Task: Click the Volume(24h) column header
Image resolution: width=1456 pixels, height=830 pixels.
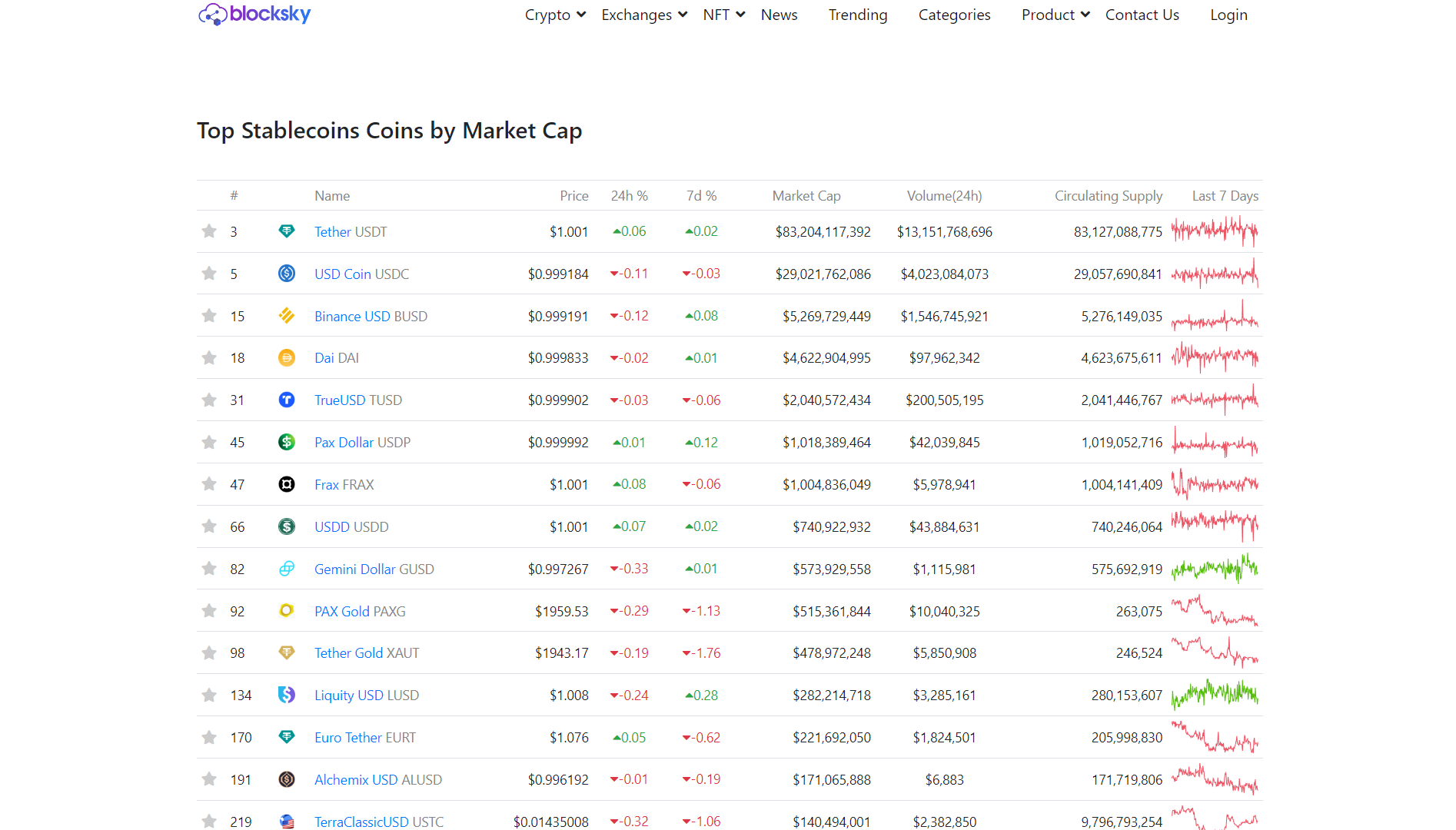Action: coord(945,196)
